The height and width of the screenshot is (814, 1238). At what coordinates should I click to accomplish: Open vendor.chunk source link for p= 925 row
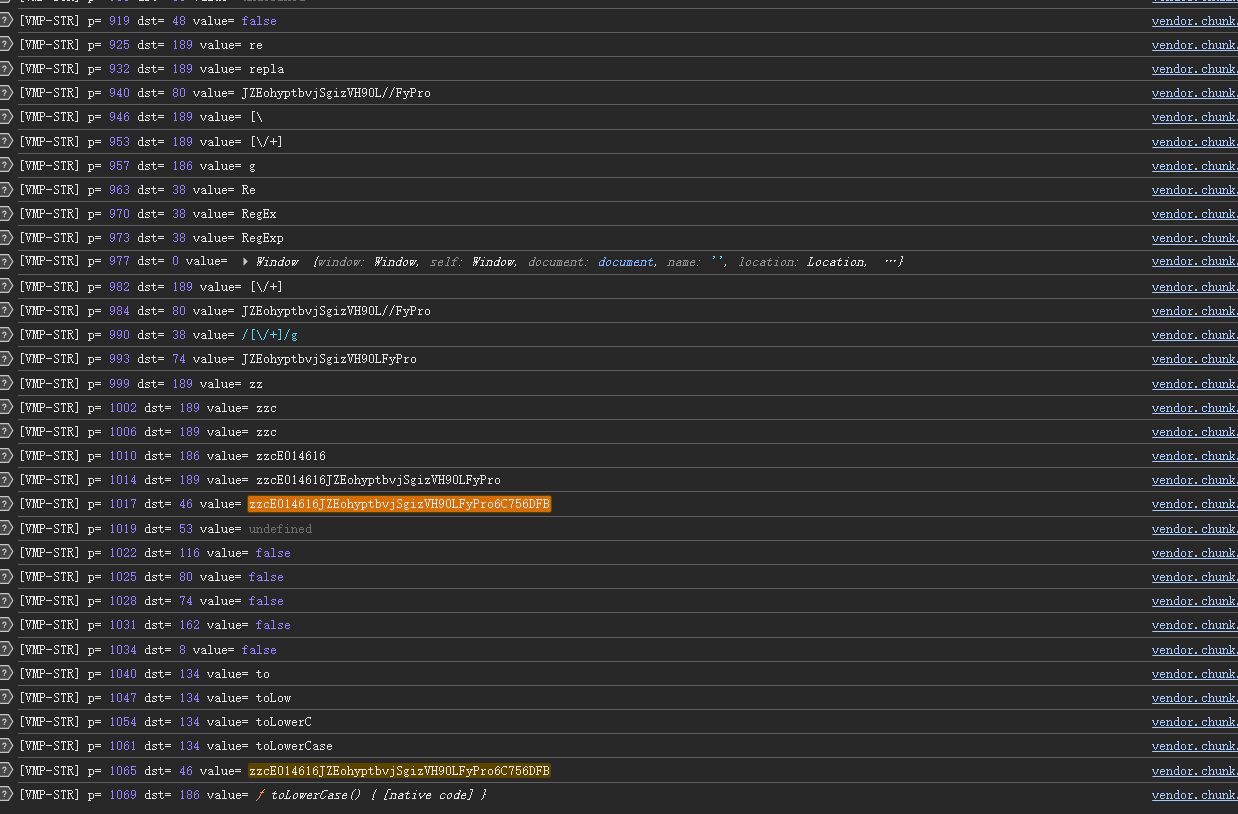coord(1194,45)
